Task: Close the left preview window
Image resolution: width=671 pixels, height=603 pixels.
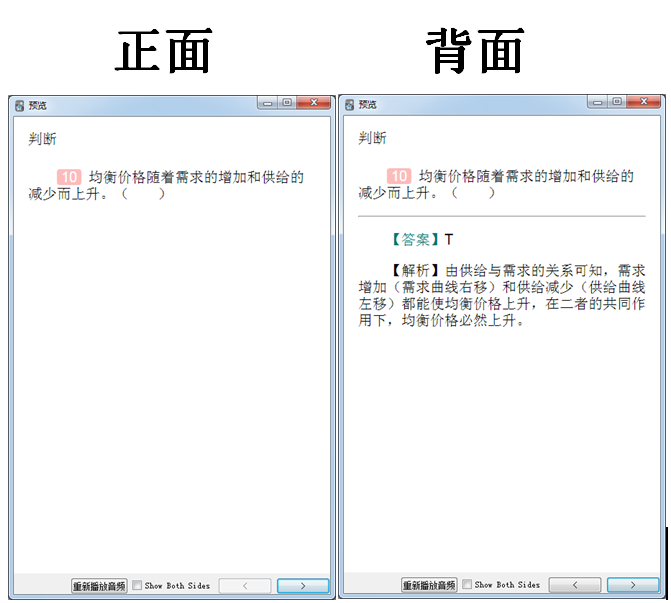Action: coord(314,103)
